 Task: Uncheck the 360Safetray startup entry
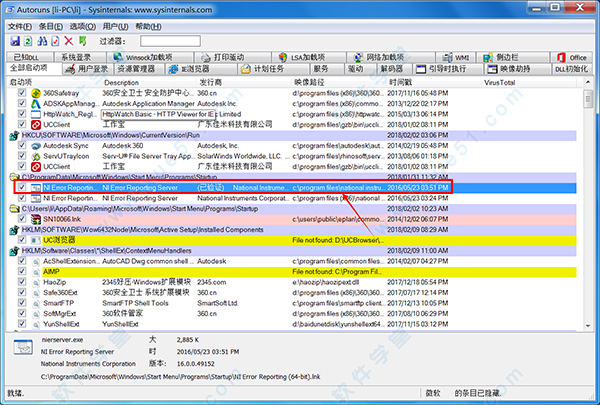pos(22,93)
